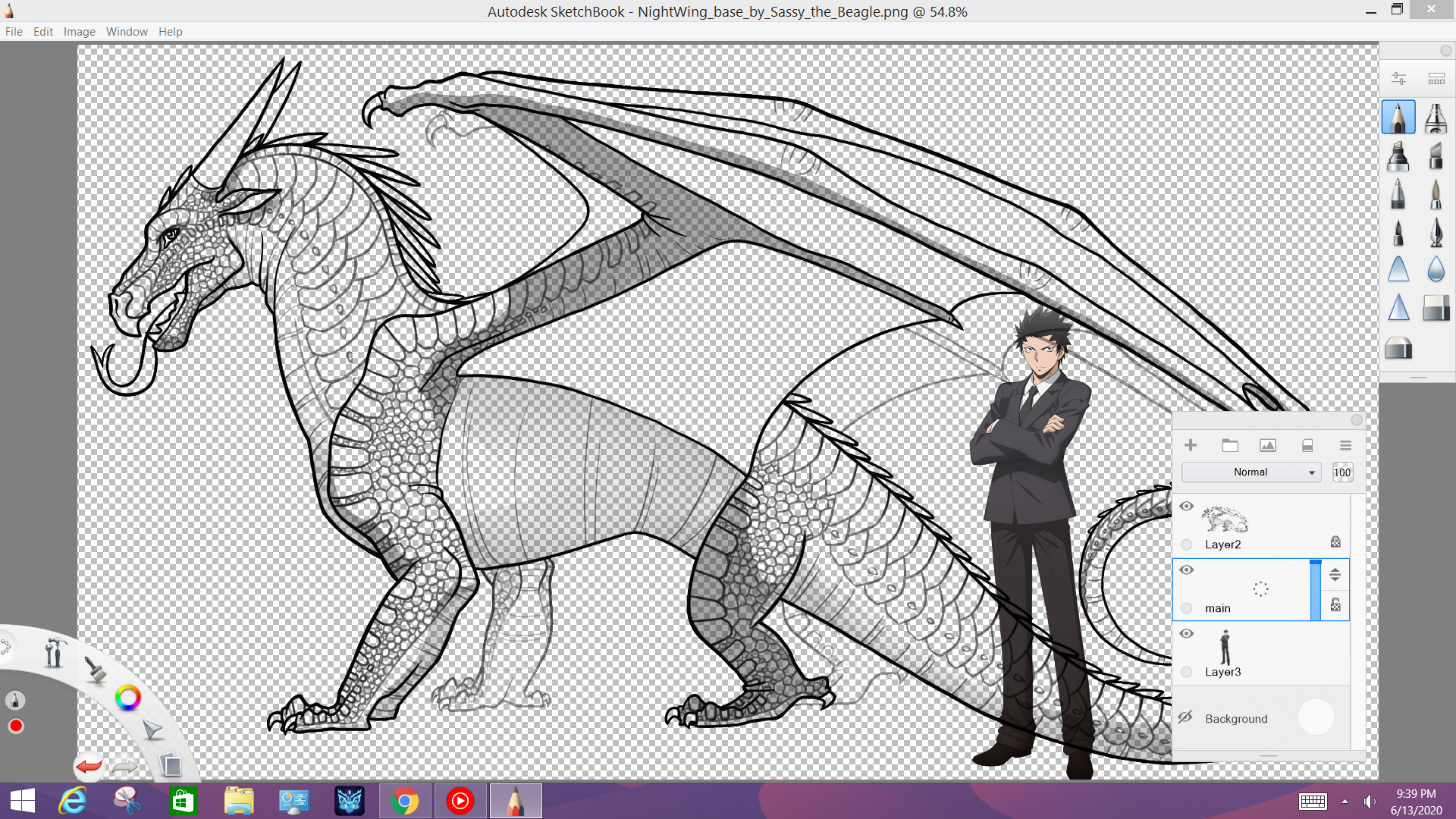Open the hammer and wrench tools
The image size is (1456, 819).
tap(54, 653)
